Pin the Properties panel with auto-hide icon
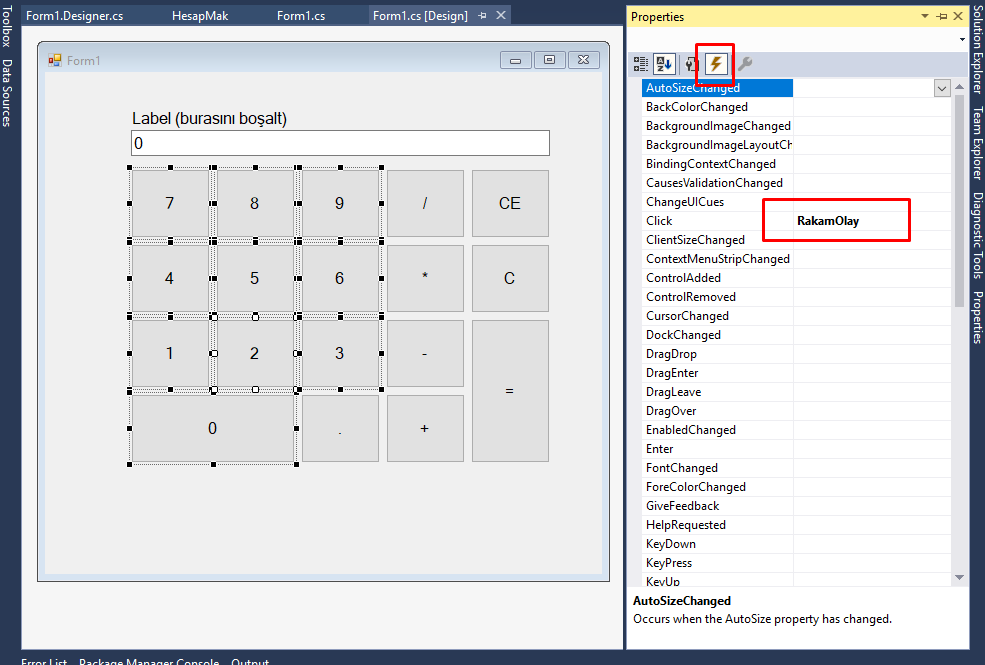Screen dimensions: 985x665 click(941, 17)
